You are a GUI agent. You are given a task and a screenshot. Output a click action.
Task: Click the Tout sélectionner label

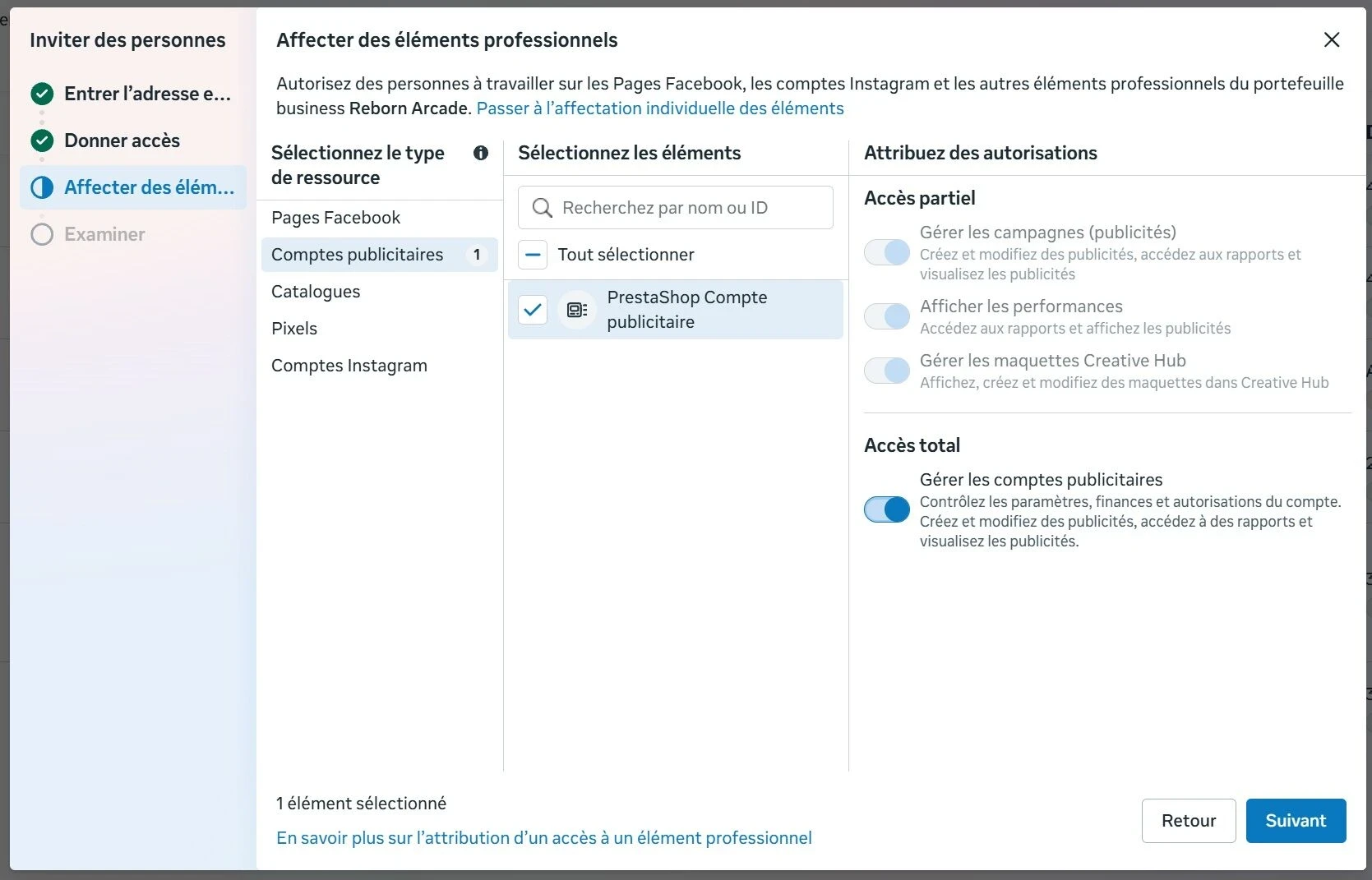626,255
